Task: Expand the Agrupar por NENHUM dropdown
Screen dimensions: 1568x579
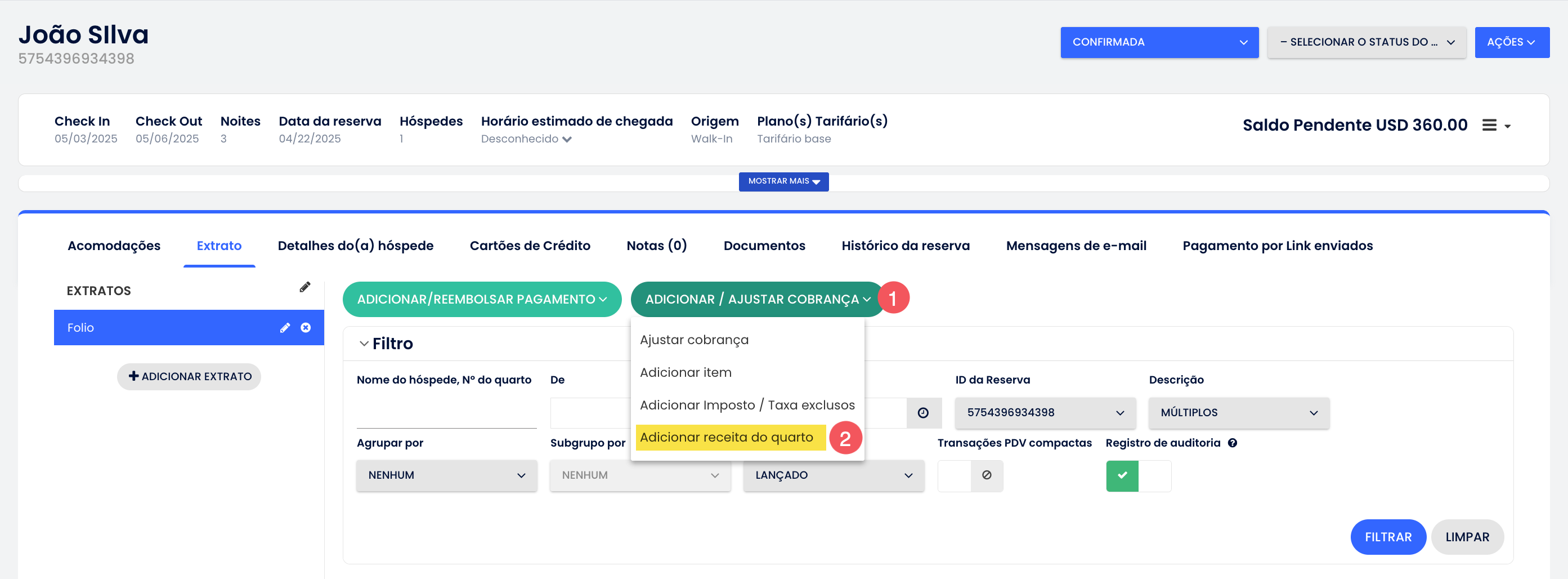Action: click(x=446, y=475)
